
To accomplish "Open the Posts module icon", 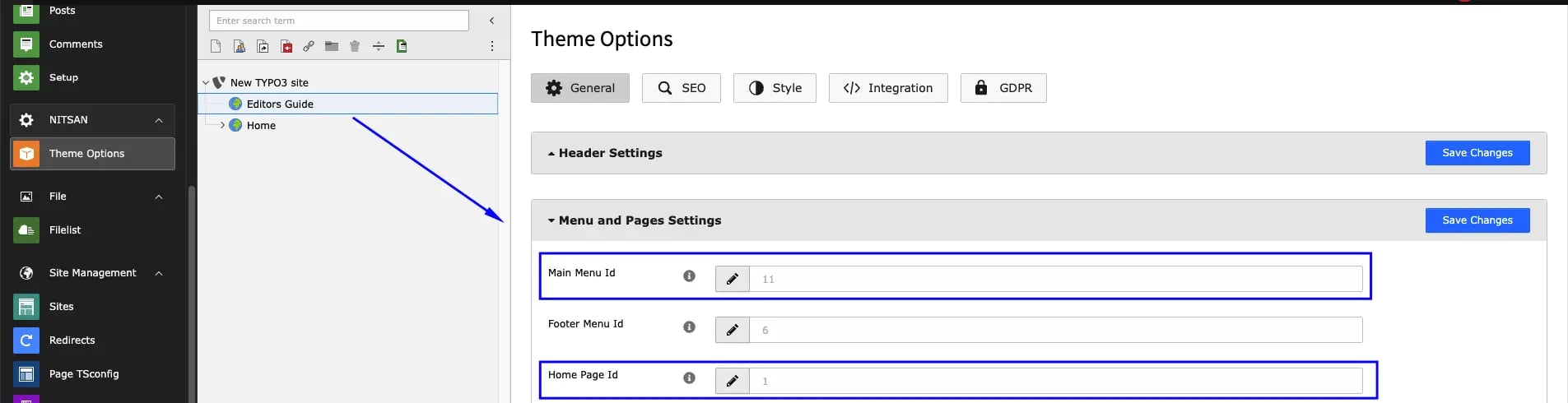I will (26, 11).
